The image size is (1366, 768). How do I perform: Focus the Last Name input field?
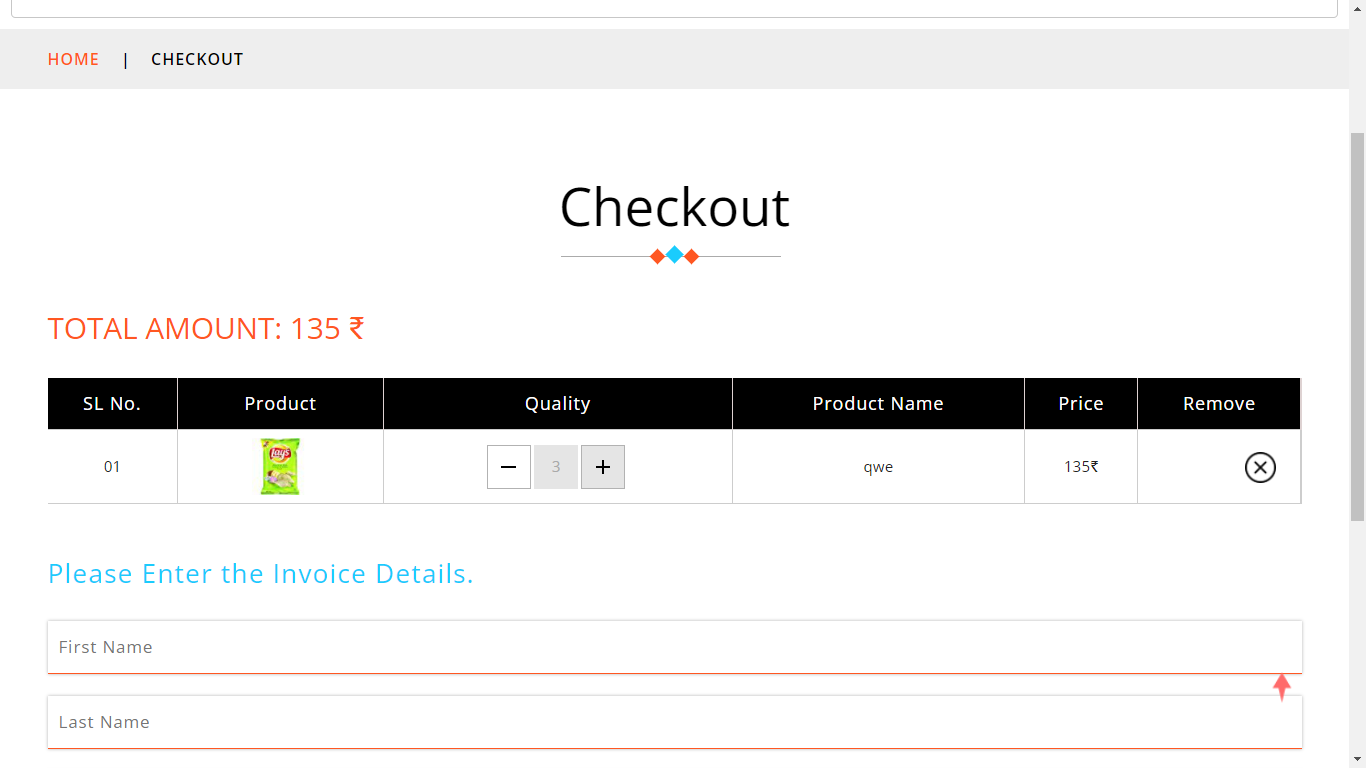[x=675, y=721]
